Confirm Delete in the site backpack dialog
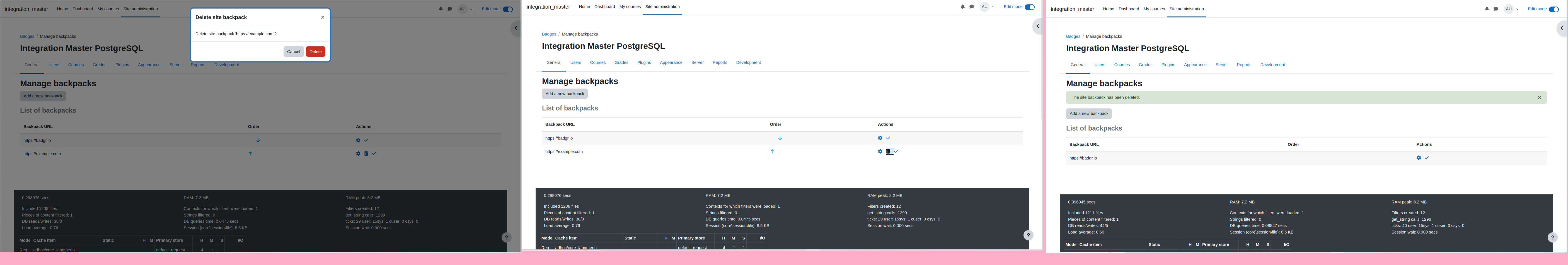 click(x=315, y=52)
